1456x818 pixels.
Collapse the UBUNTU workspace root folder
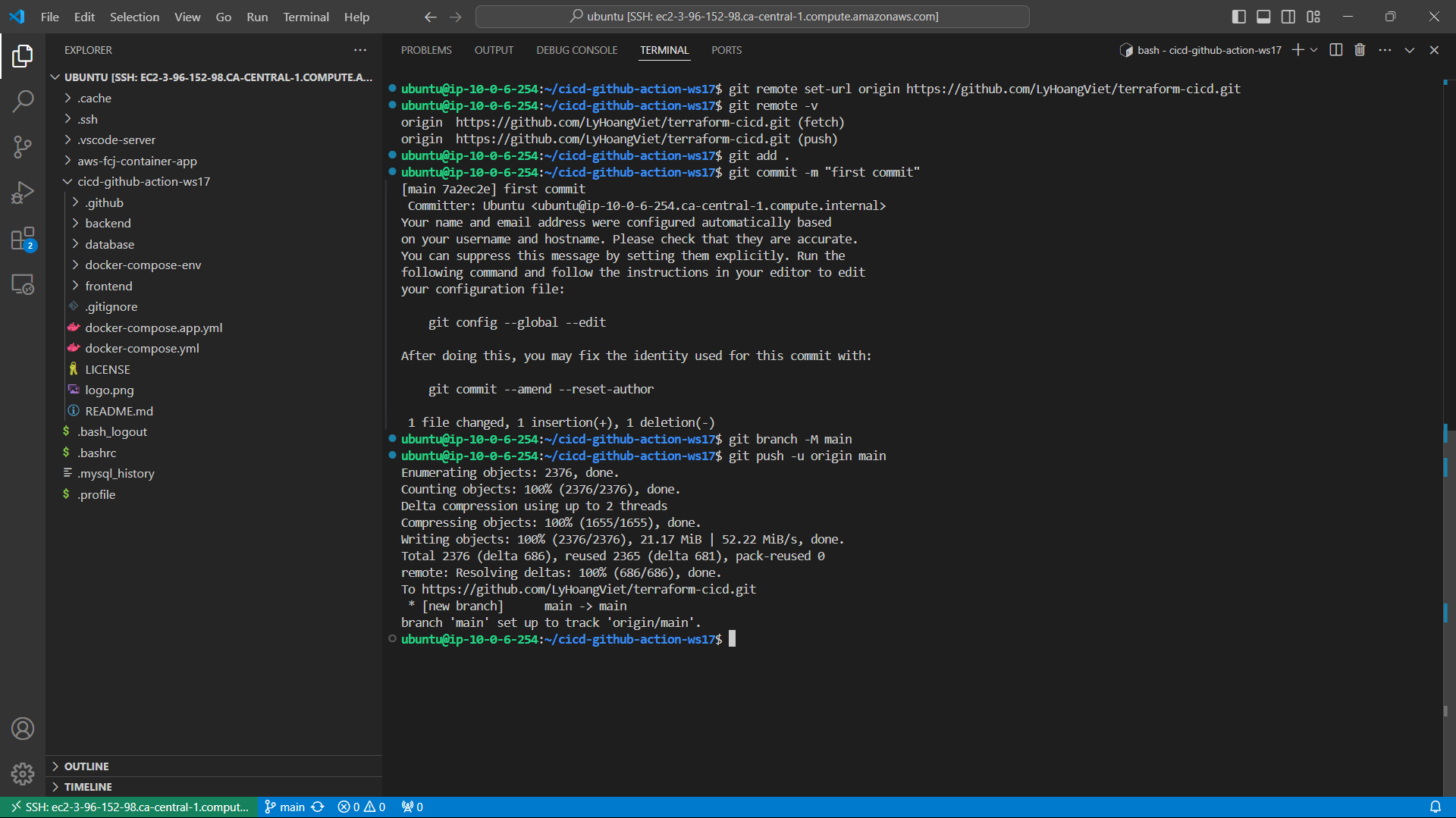click(214, 77)
